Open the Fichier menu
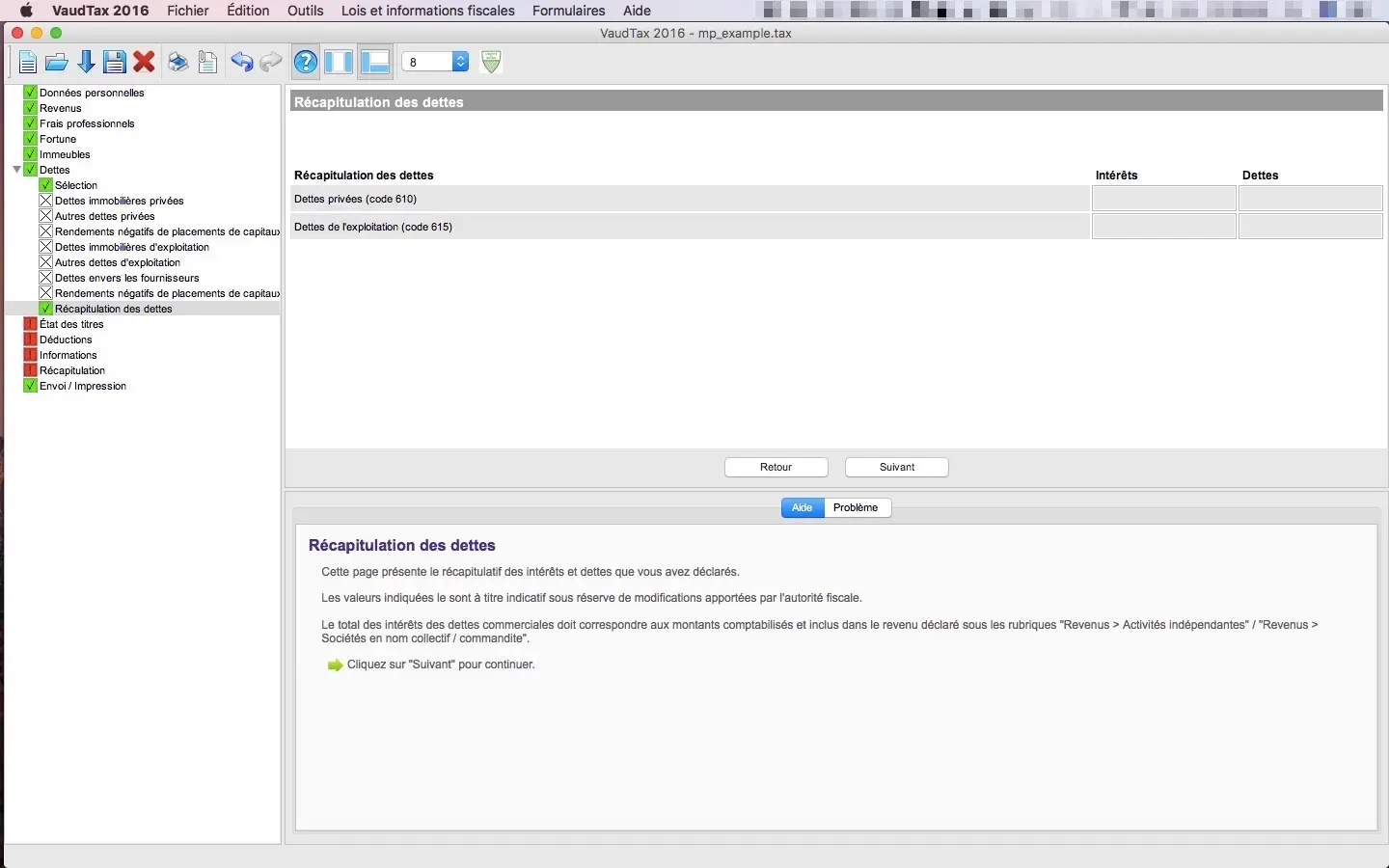The image size is (1389, 868). tap(188, 11)
